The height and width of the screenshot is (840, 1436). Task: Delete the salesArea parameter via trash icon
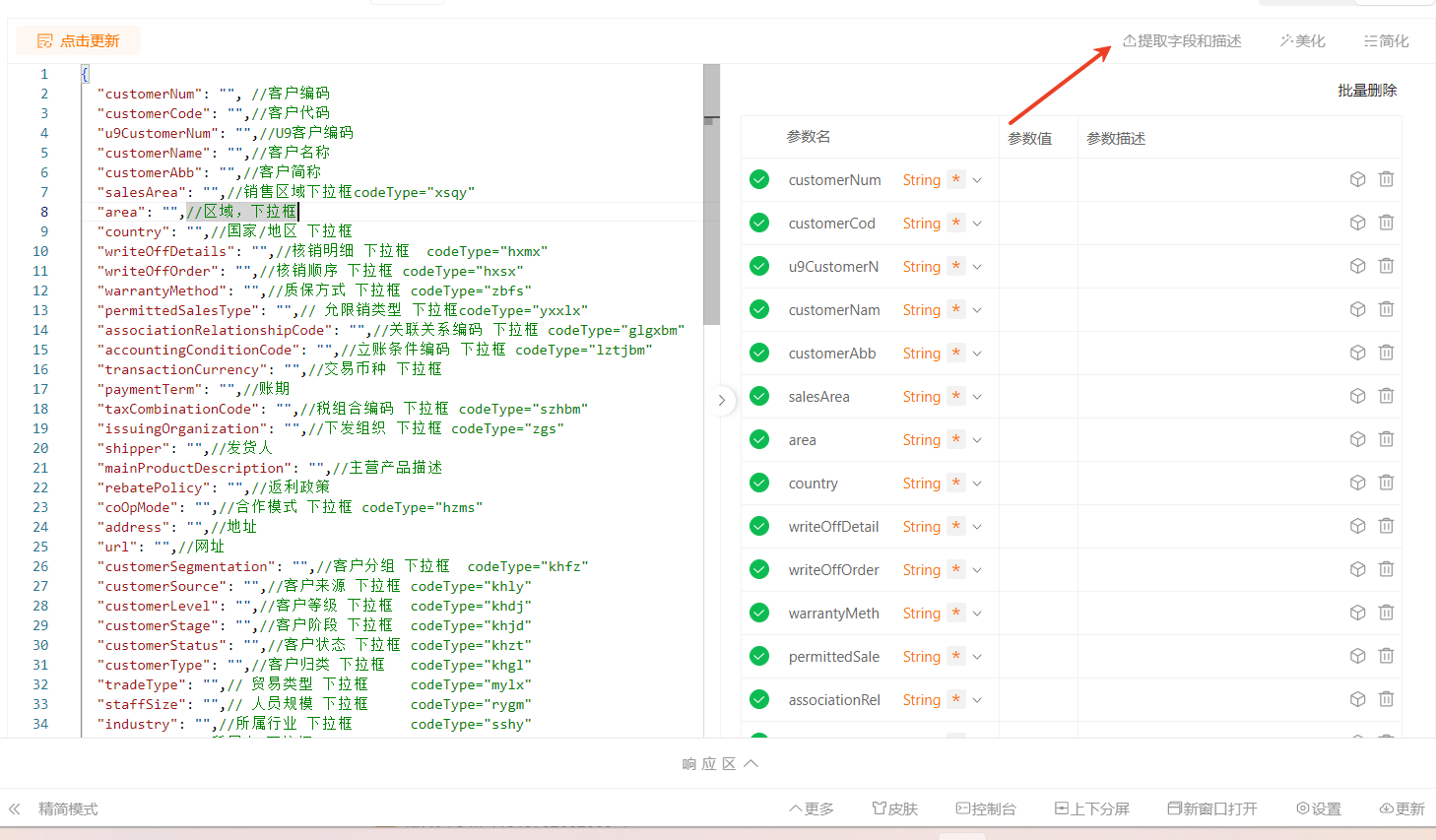[1386, 396]
